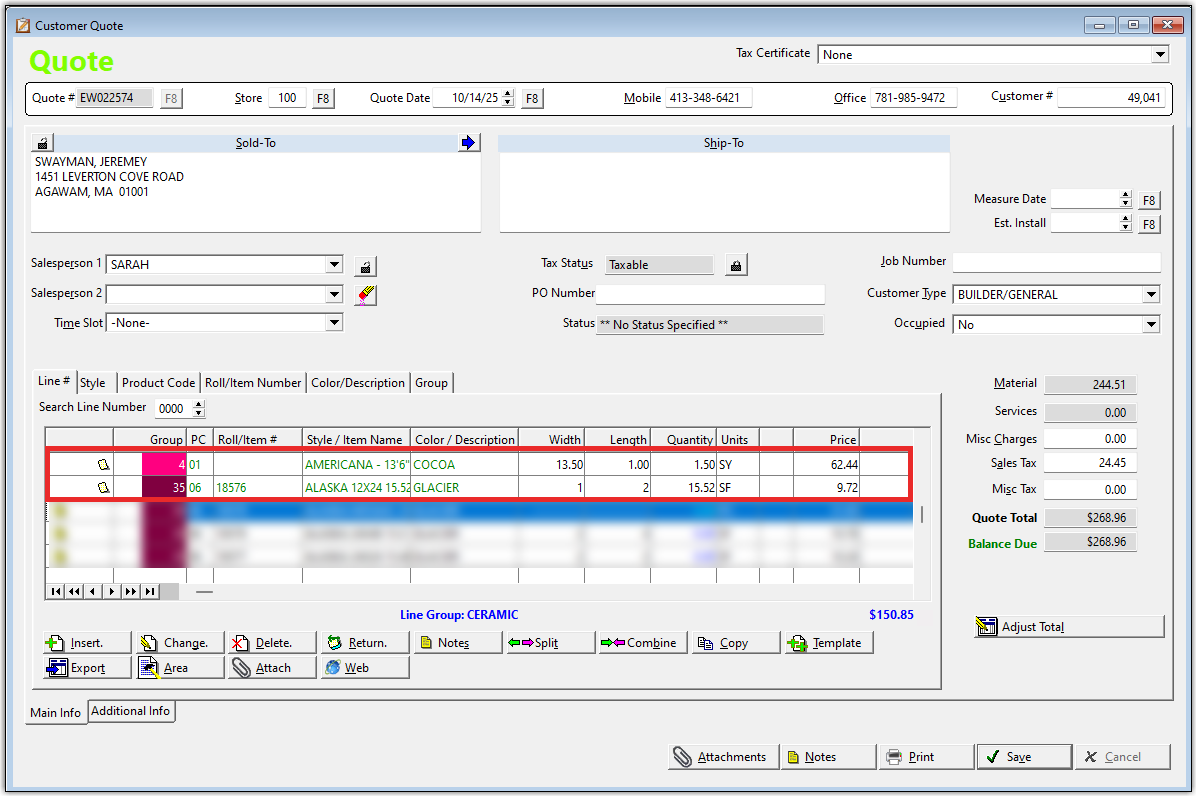Click the Job Number input field
1197x797 pixels.
1057,262
